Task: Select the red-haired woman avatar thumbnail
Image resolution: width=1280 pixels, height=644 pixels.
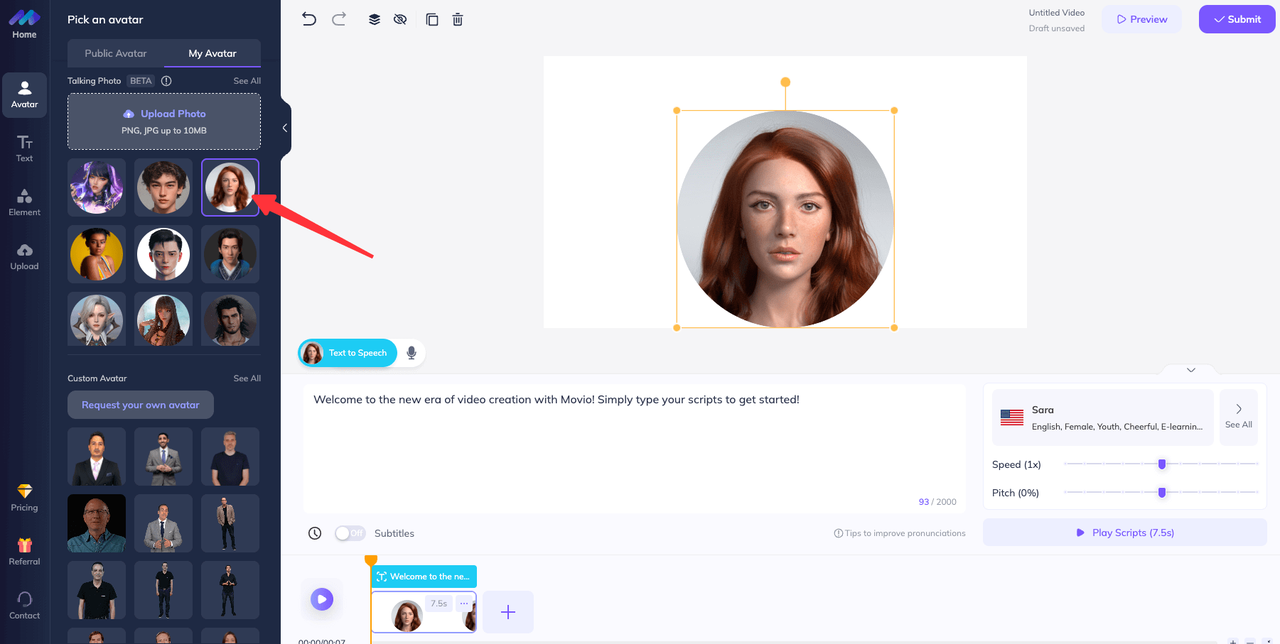Action: click(x=230, y=187)
